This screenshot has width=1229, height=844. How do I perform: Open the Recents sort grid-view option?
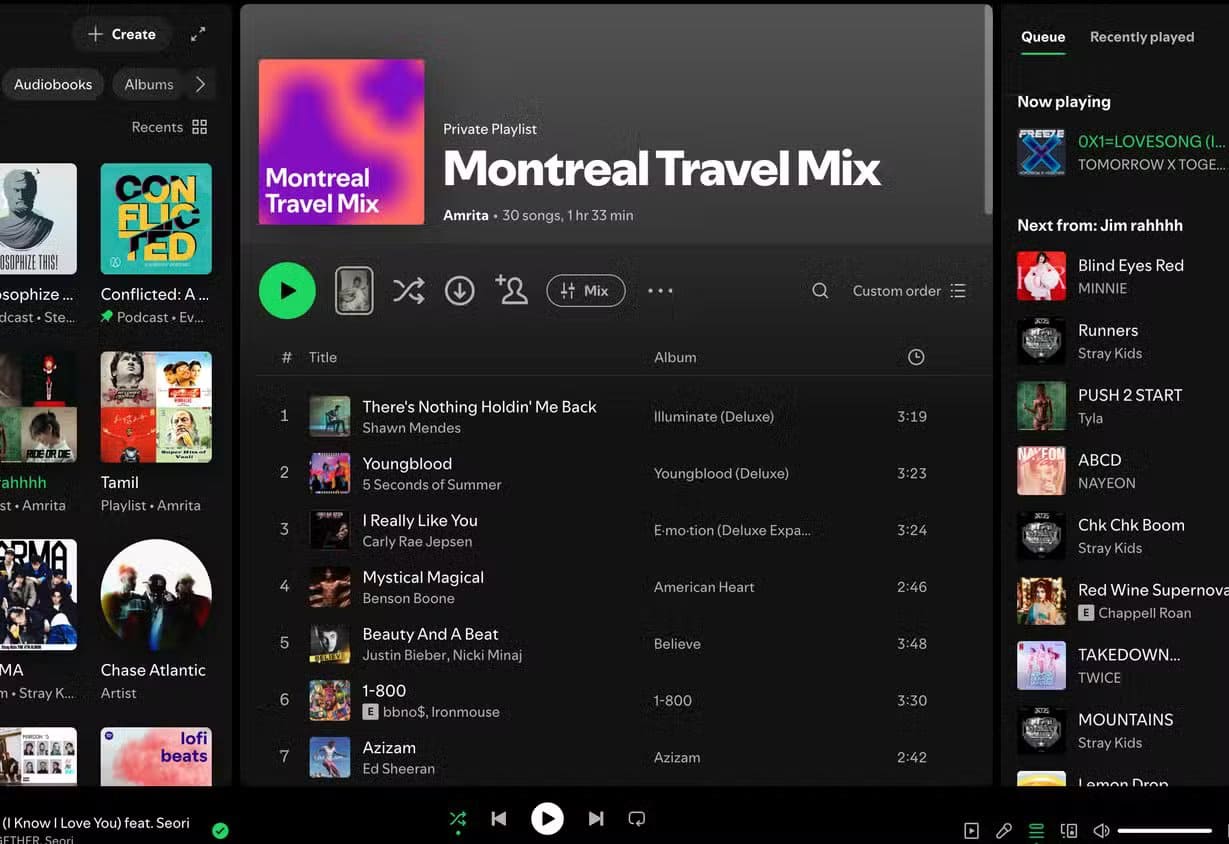coord(169,127)
